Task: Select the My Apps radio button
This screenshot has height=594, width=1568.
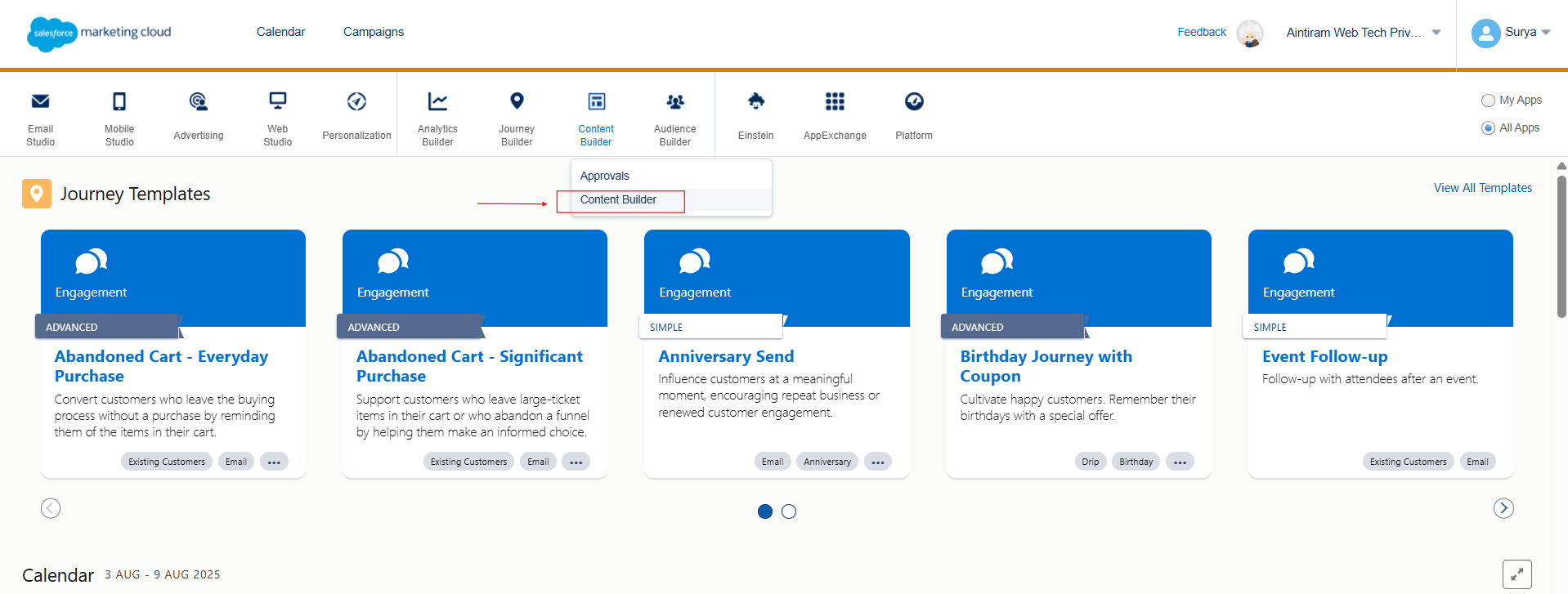Action: pyautogui.click(x=1488, y=100)
